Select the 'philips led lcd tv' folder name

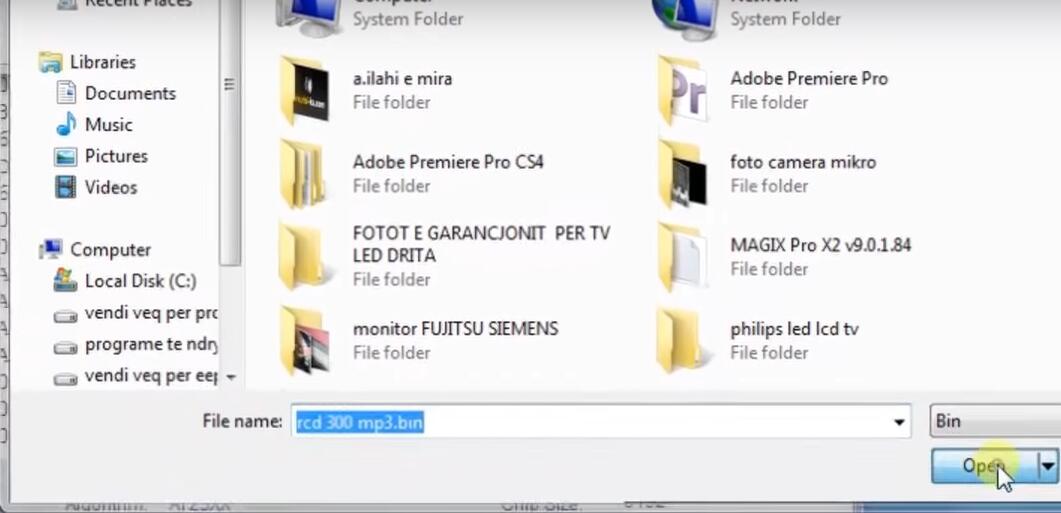(794, 329)
